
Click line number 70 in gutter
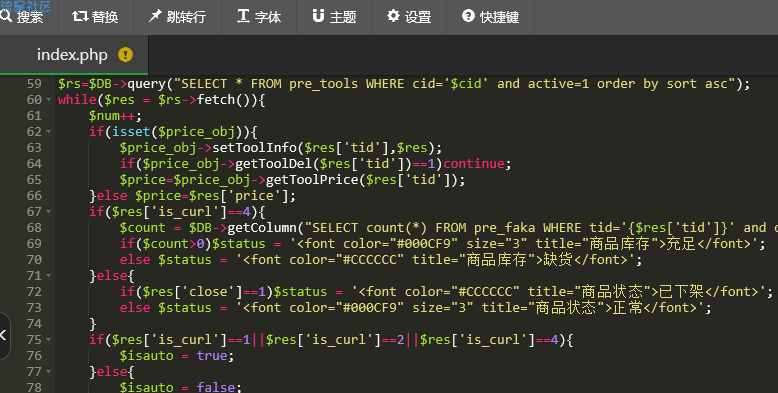coord(34,260)
